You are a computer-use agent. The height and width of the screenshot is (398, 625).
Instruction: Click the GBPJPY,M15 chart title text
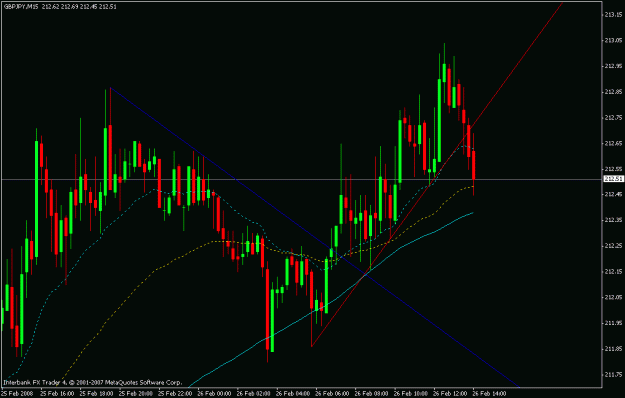[21, 7]
